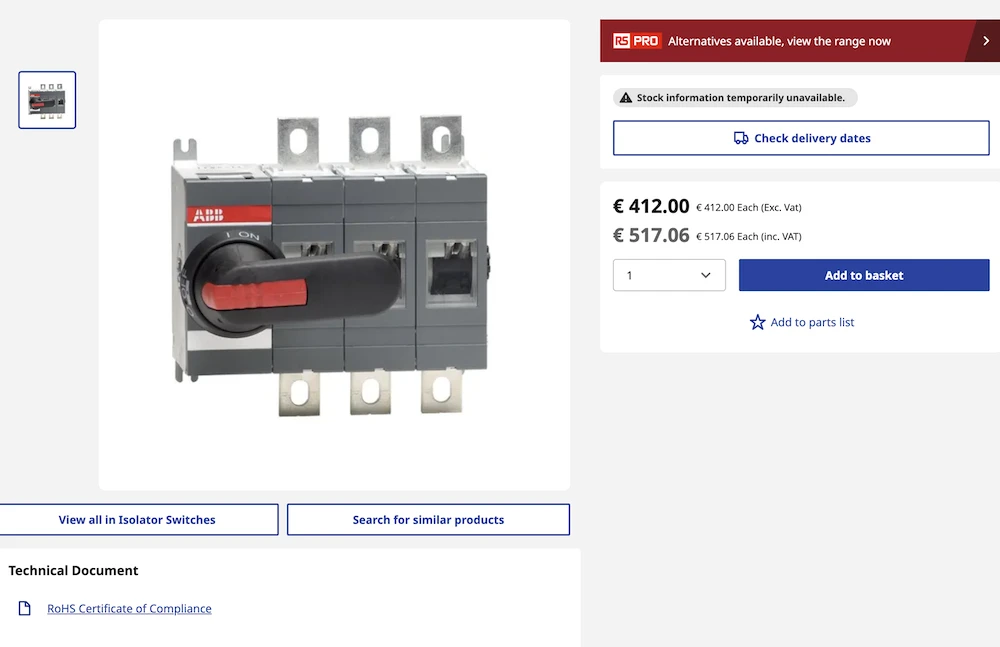This screenshot has height=647, width=1000.
Task: Click Check delivery dates button
Action: click(801, 138)
